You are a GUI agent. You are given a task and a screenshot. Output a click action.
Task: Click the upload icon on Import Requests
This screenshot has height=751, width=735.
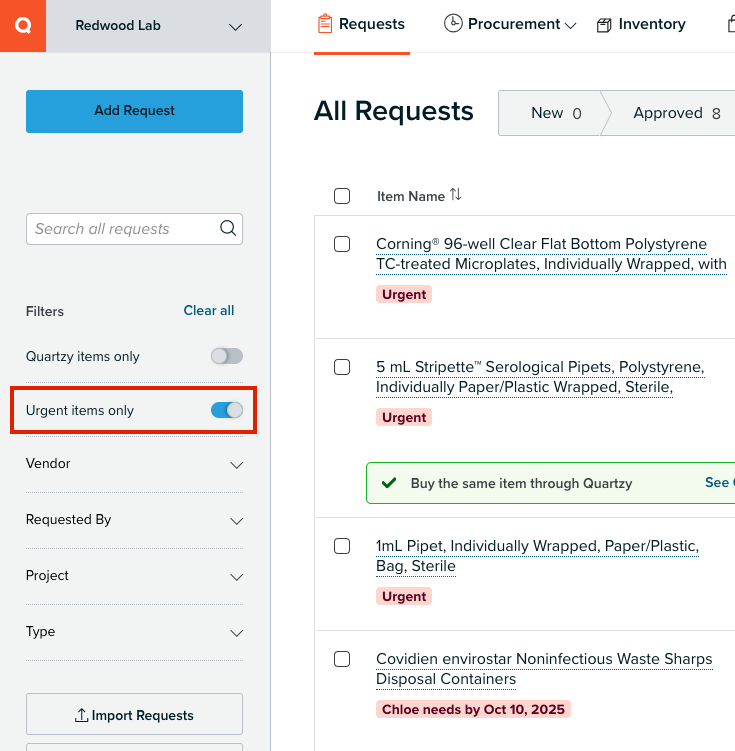click(x=81, y=715)
